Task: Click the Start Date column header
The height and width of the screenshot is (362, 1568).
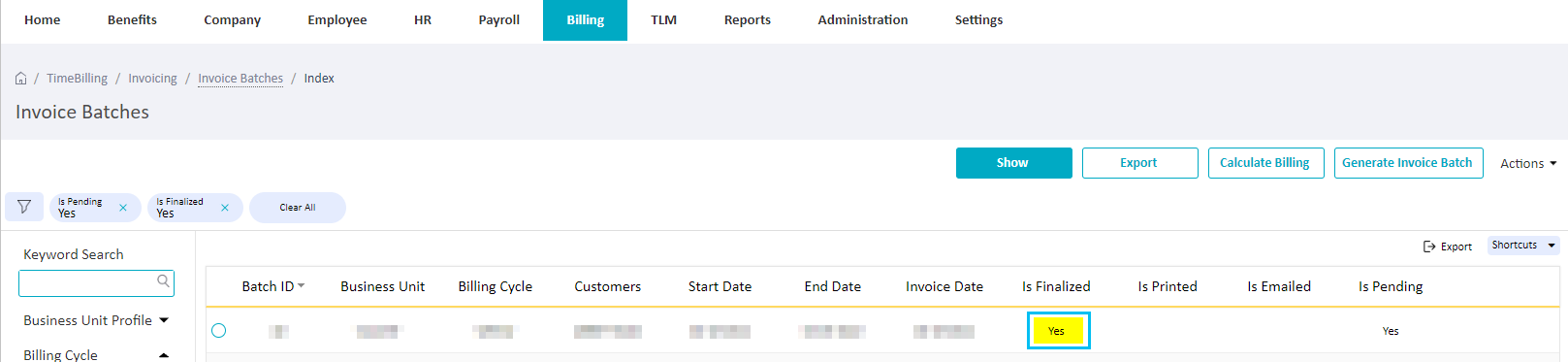Action: point(720,286)
